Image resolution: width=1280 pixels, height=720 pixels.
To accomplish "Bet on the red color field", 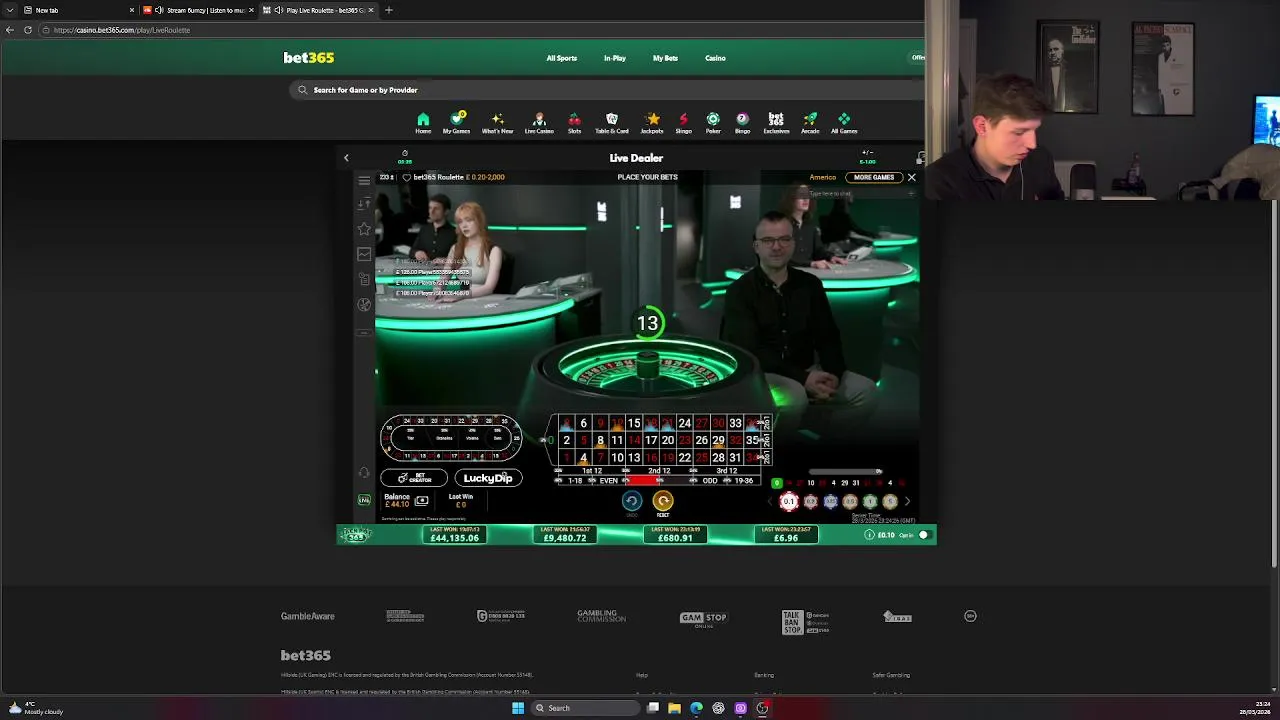I will point(643,481).
